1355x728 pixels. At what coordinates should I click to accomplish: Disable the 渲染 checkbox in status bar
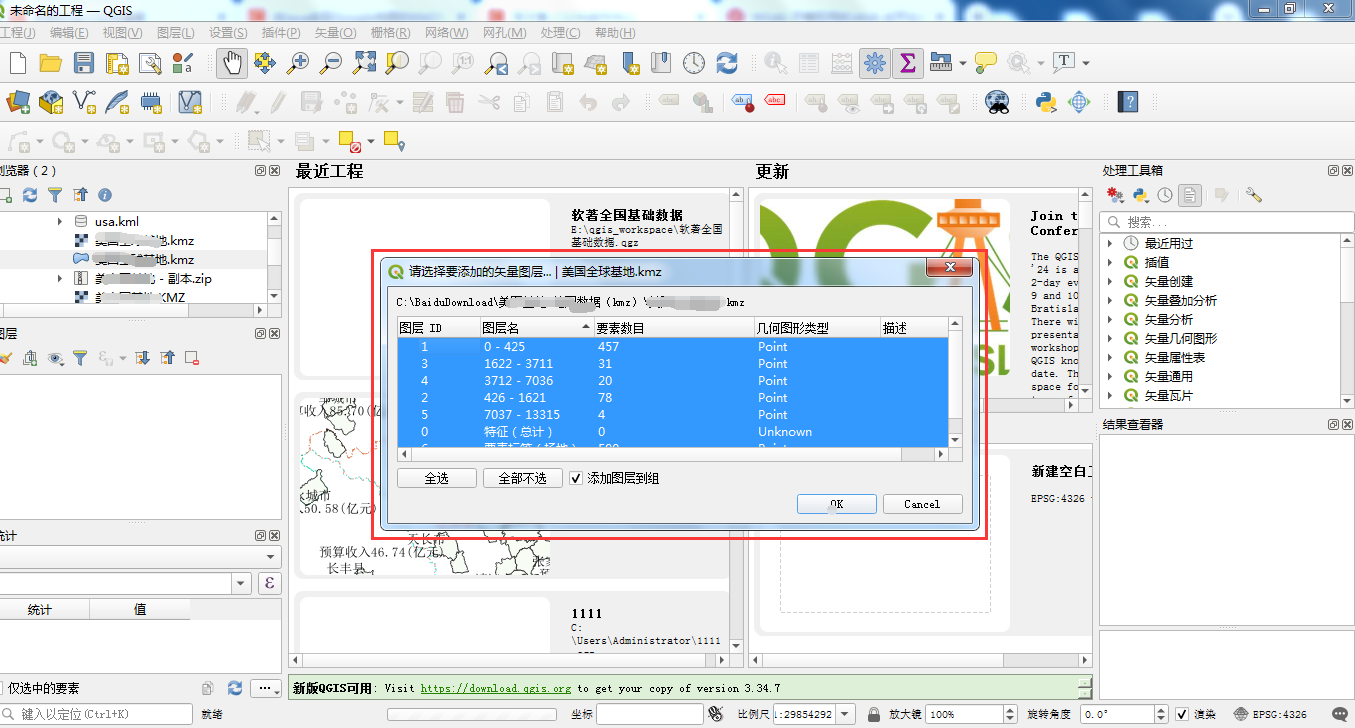pyautogui.click(x=1182, y=714)
